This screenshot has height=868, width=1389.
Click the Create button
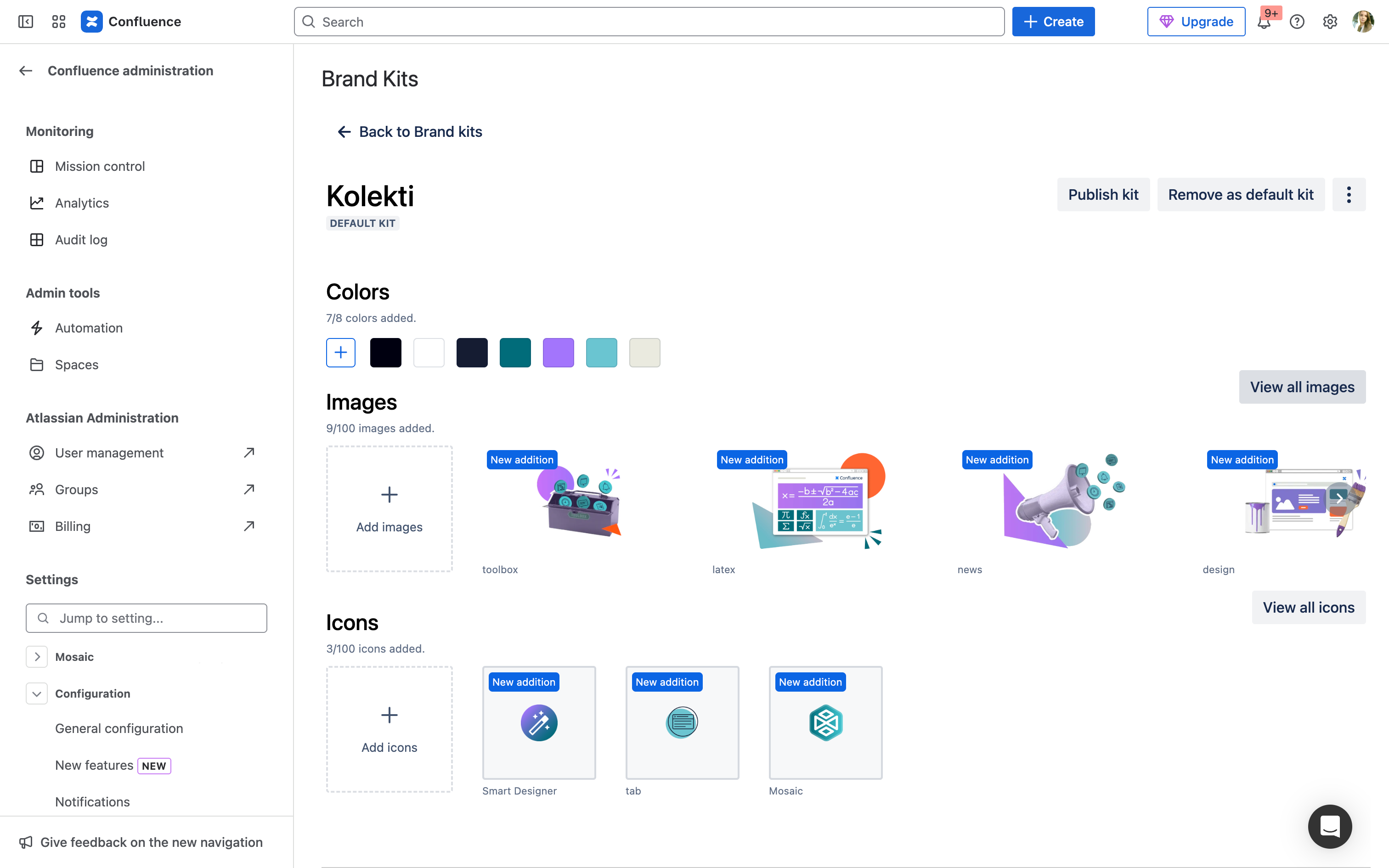point(1053,22)
